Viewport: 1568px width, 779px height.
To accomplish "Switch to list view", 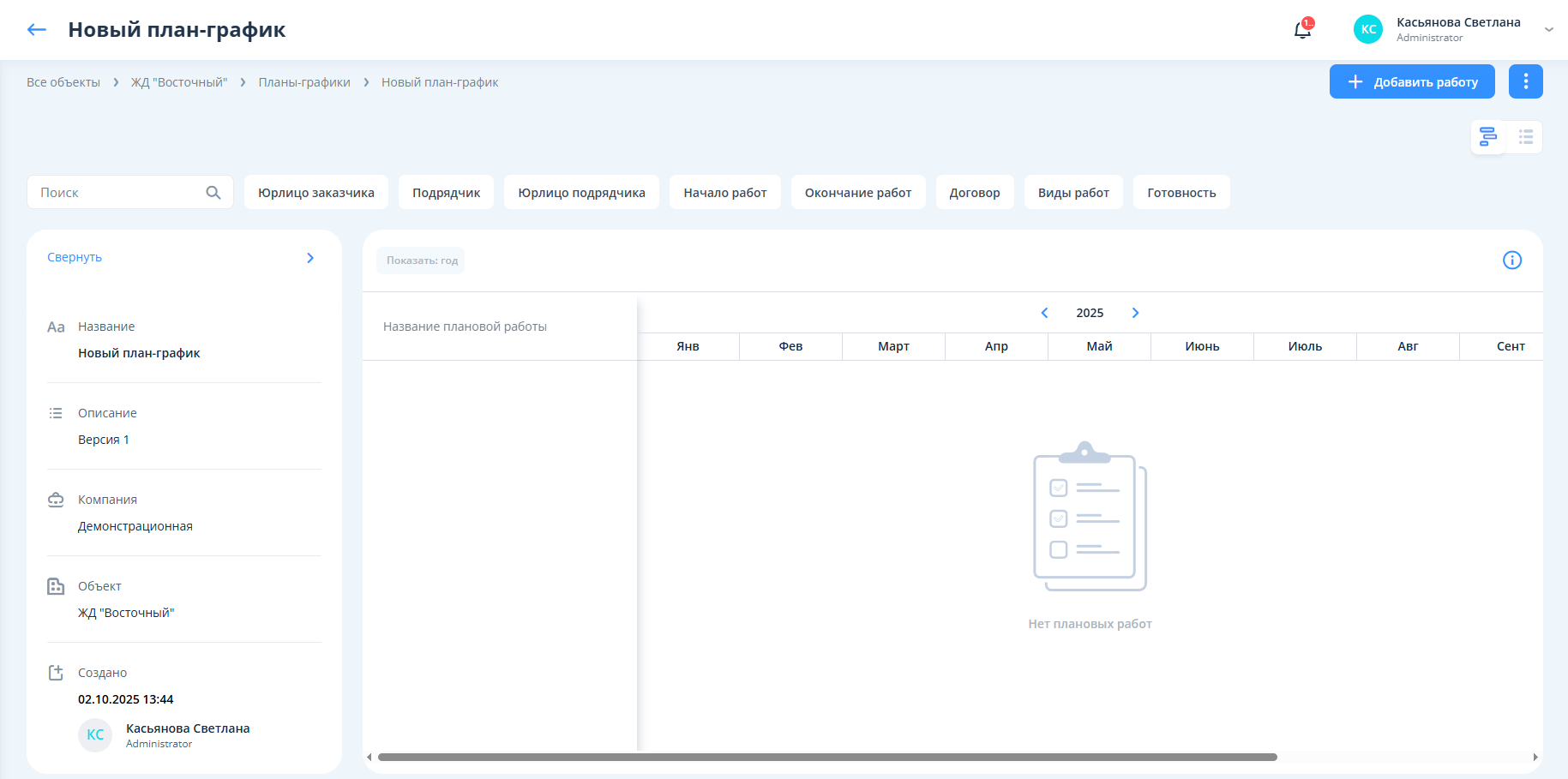I will [x=1525, y=137].
